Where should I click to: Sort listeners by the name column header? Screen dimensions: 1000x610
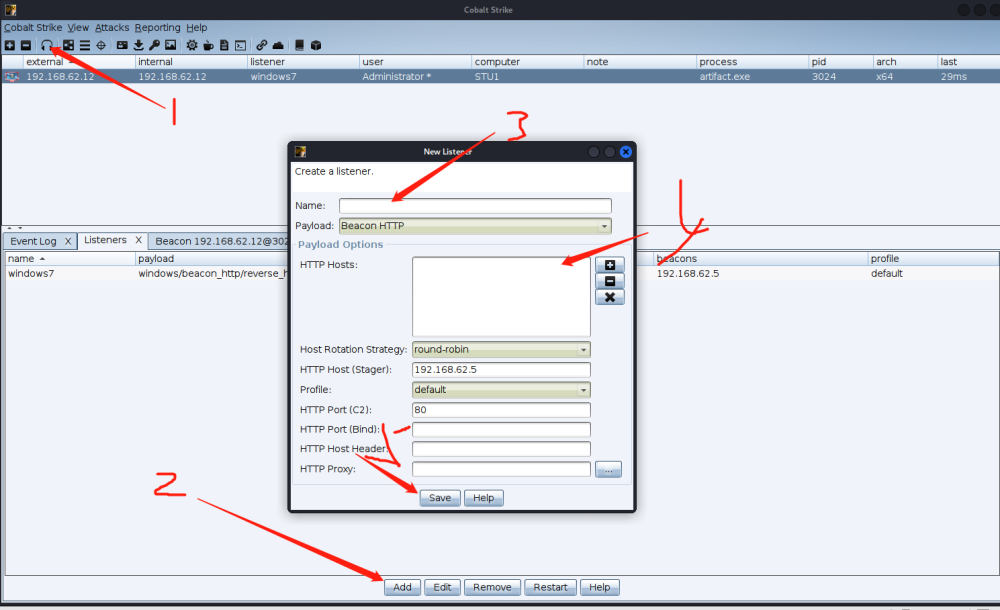70,258
